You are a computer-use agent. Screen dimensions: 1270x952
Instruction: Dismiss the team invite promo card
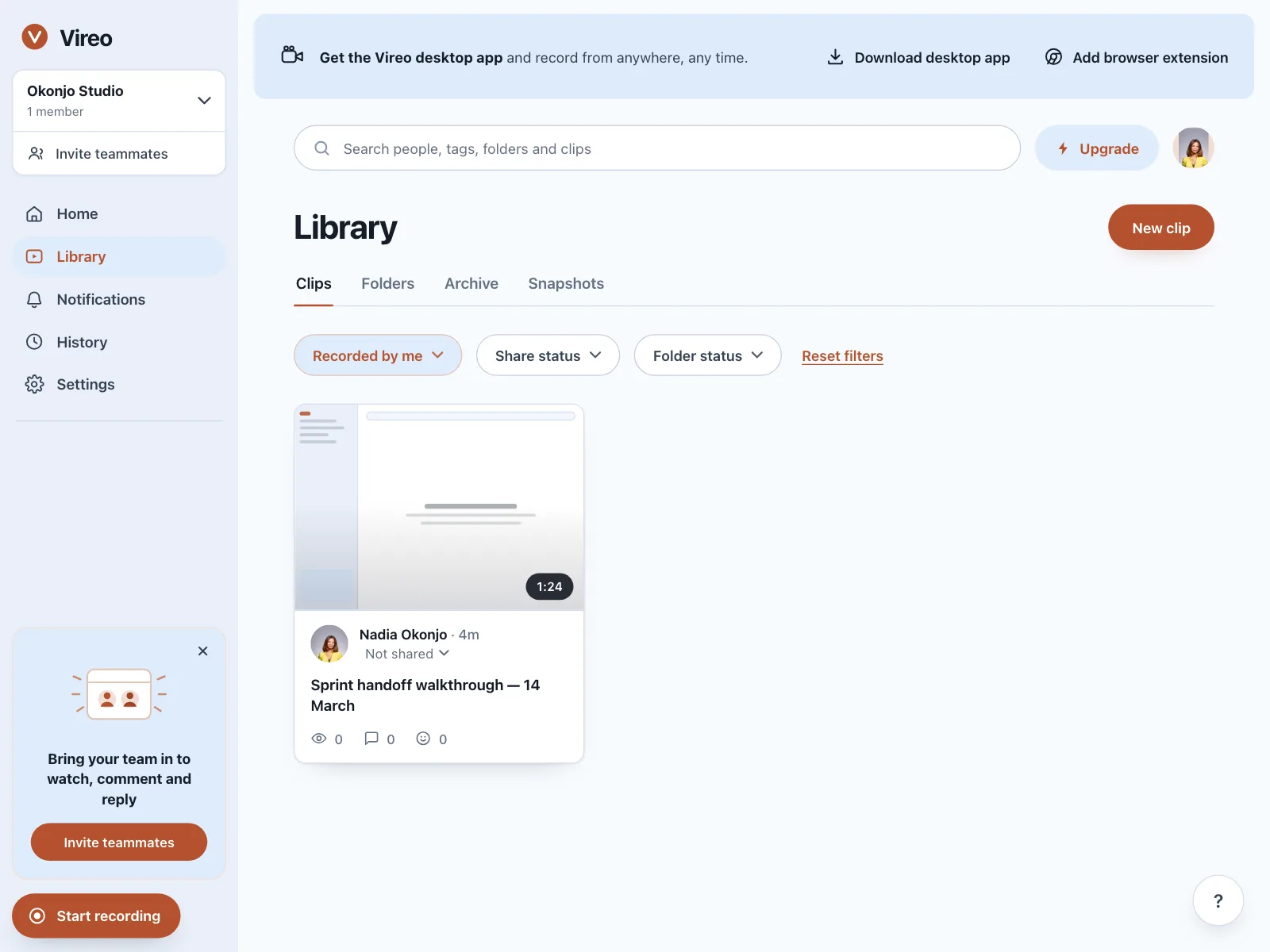tap(203, 651)
